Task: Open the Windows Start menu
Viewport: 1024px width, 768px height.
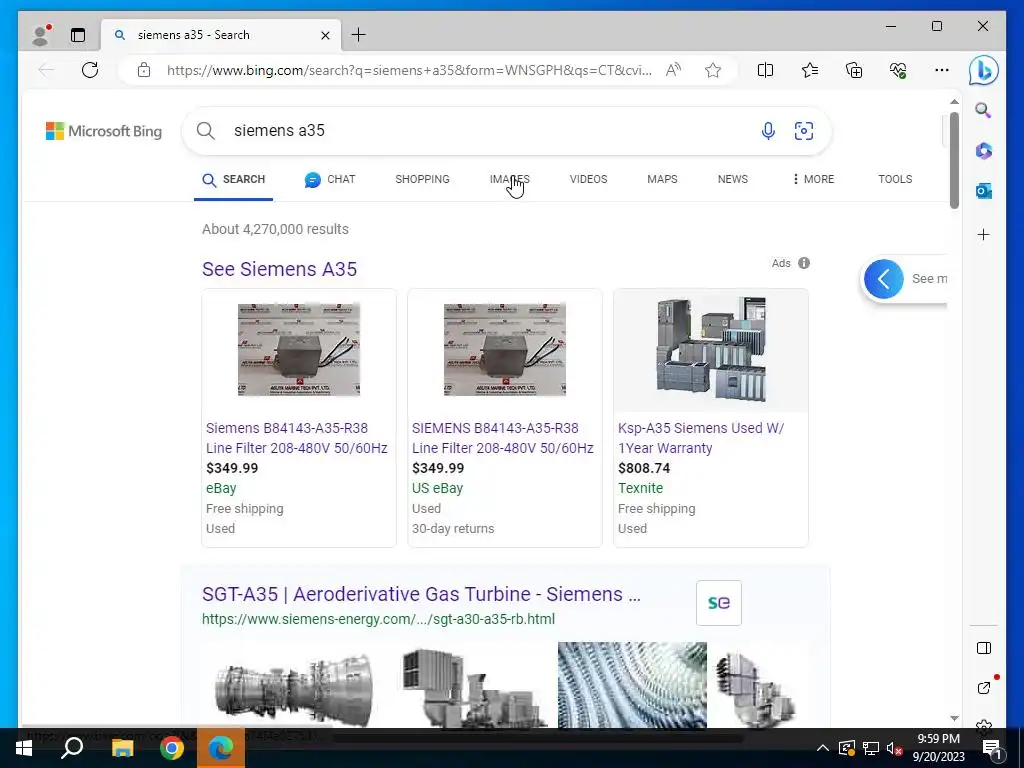Action: pos(24,748)
